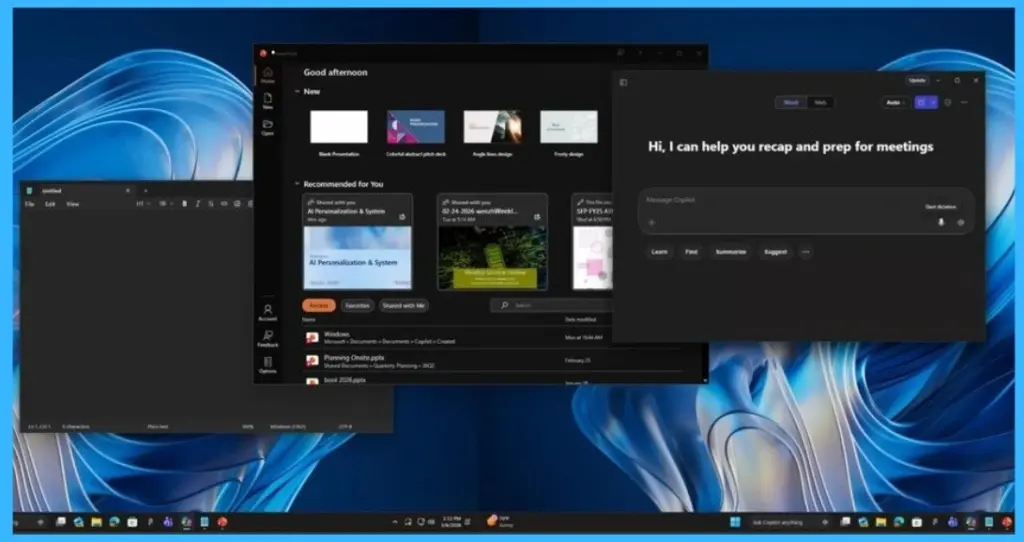This screenshot has width=1024, height=542.
Task: Toggle Italic formatting in Notepad toolbar
Action: [x=198, y=204]
